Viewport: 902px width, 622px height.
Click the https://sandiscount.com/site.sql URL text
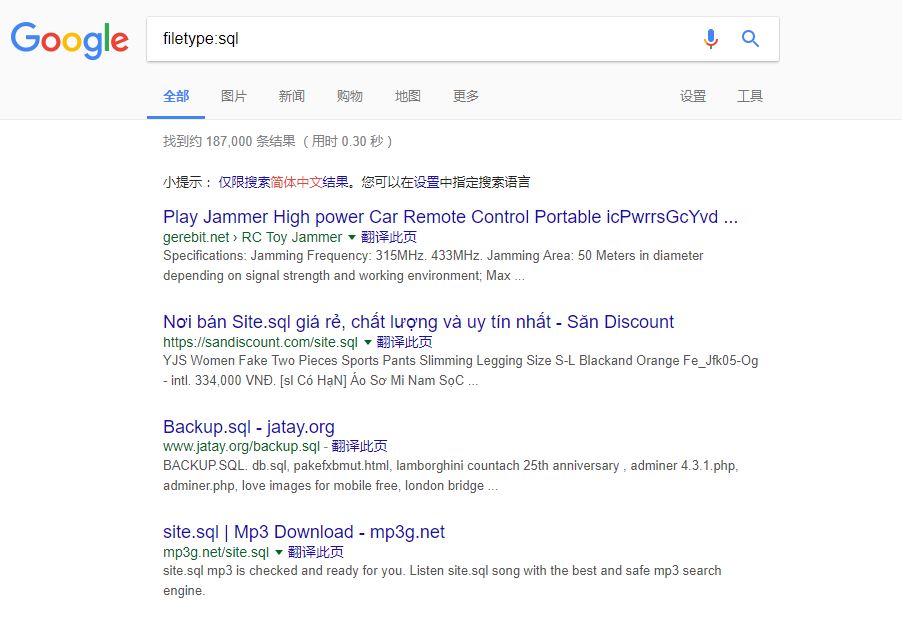260,342
